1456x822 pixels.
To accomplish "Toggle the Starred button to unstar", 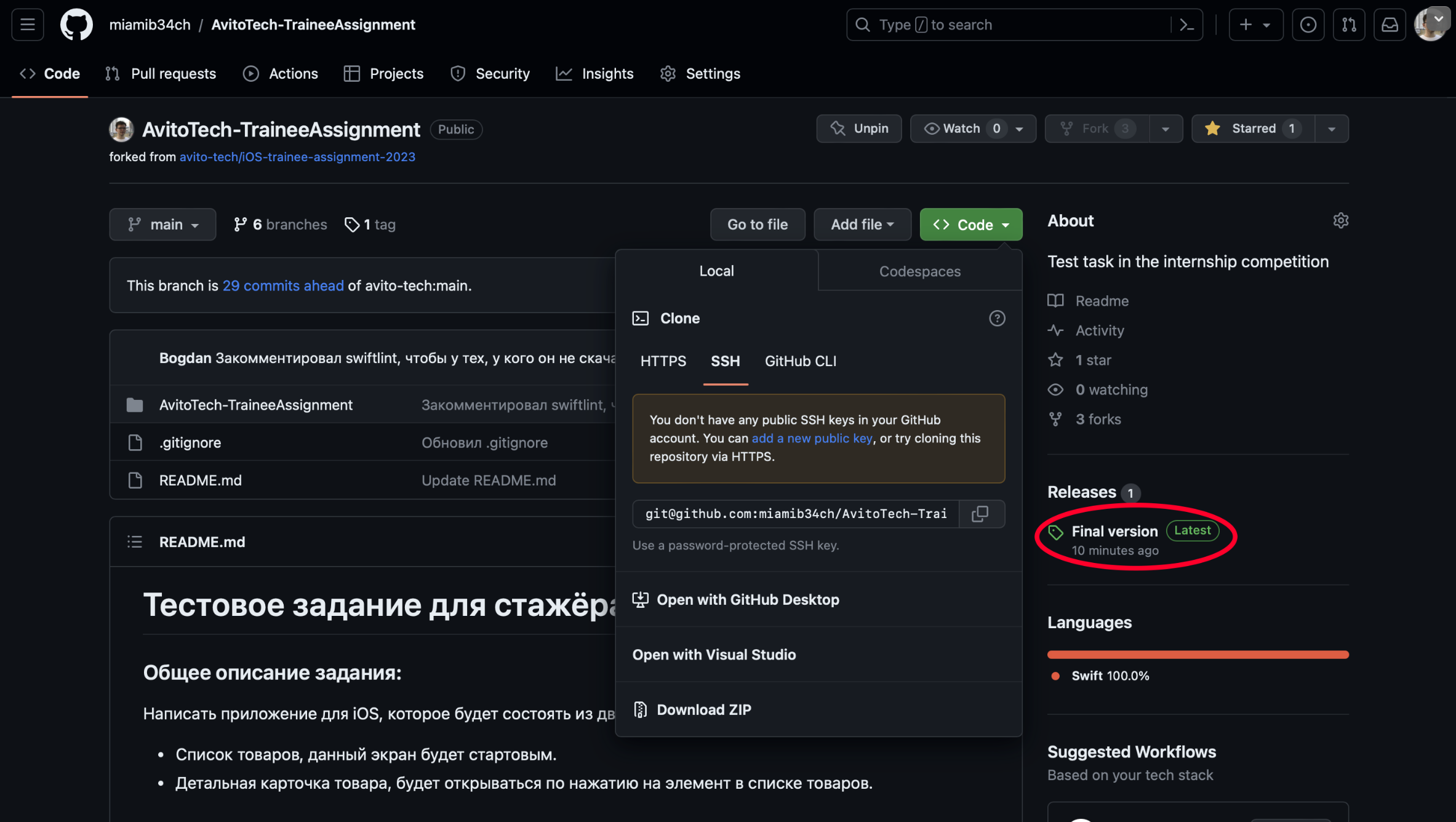I will tap(1252, 129).
